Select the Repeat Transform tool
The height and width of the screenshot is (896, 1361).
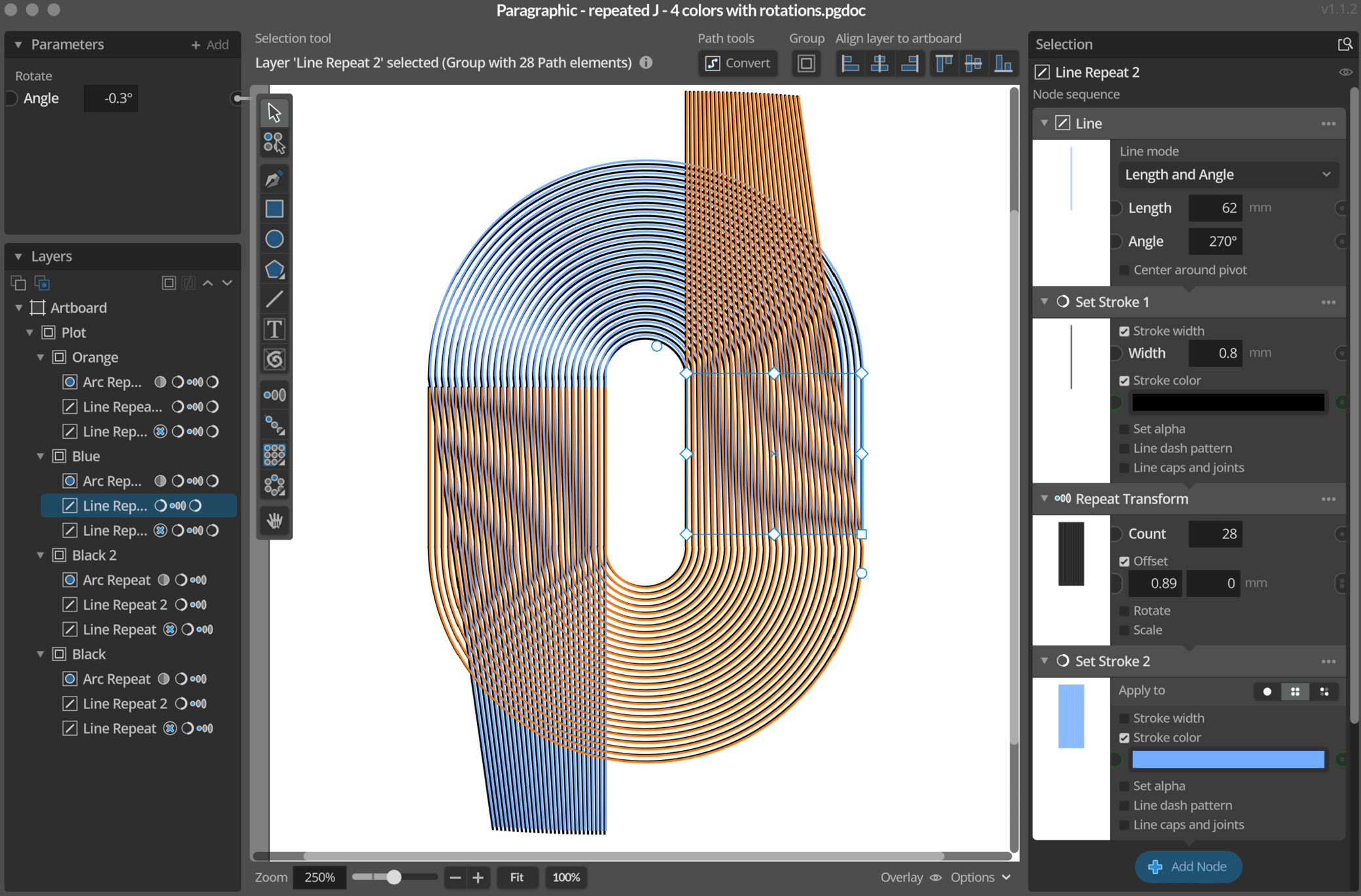click(274, 395)
